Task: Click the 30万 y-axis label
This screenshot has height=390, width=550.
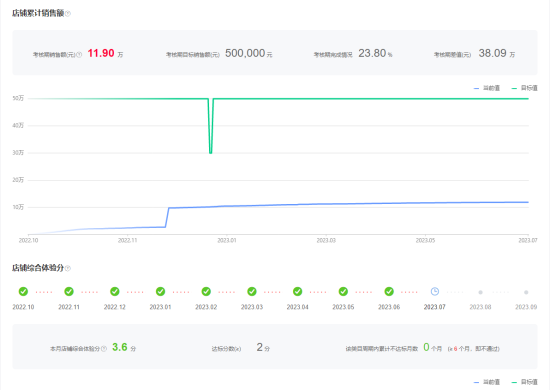Action: (18, 153)
